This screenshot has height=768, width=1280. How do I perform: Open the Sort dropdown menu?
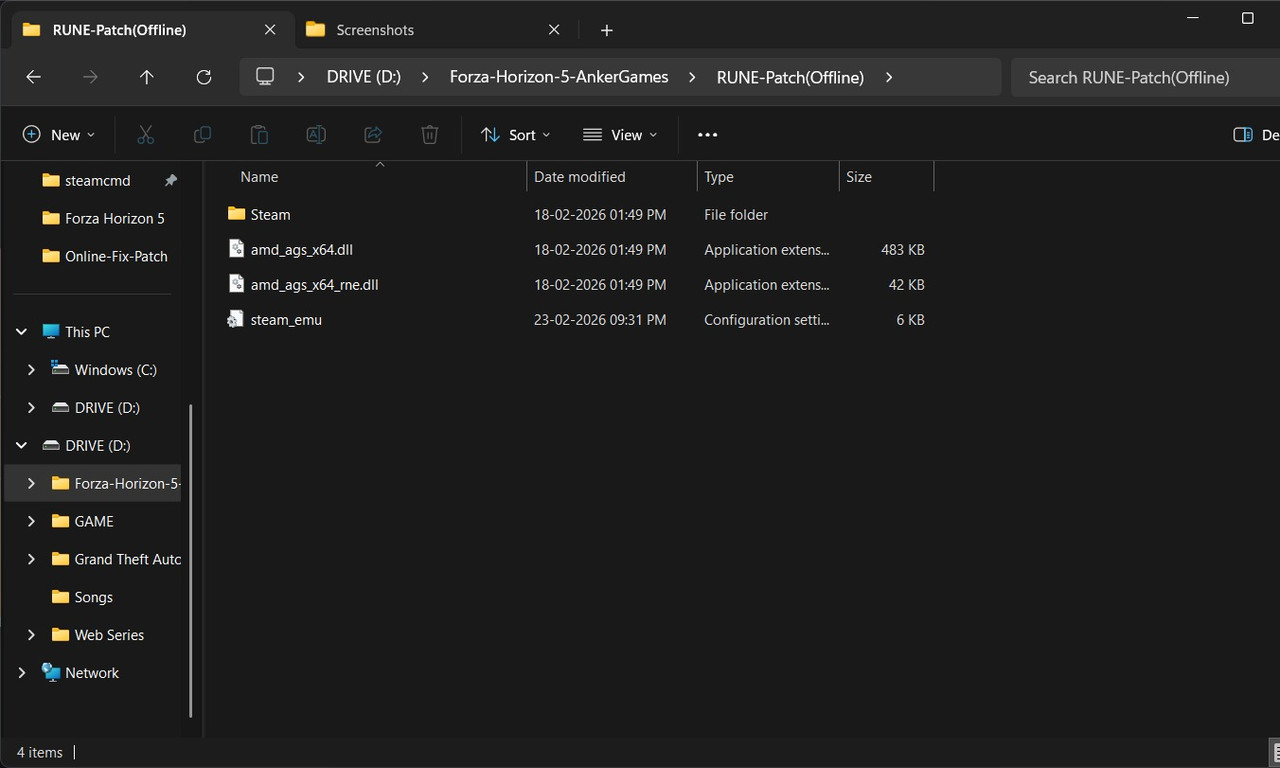pos(515,134)
